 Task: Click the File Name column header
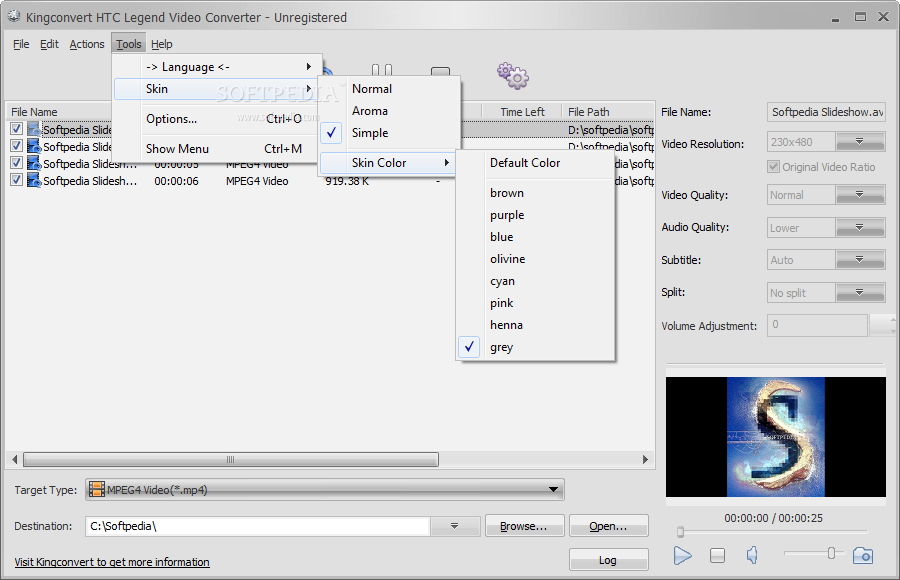[60, 112]
